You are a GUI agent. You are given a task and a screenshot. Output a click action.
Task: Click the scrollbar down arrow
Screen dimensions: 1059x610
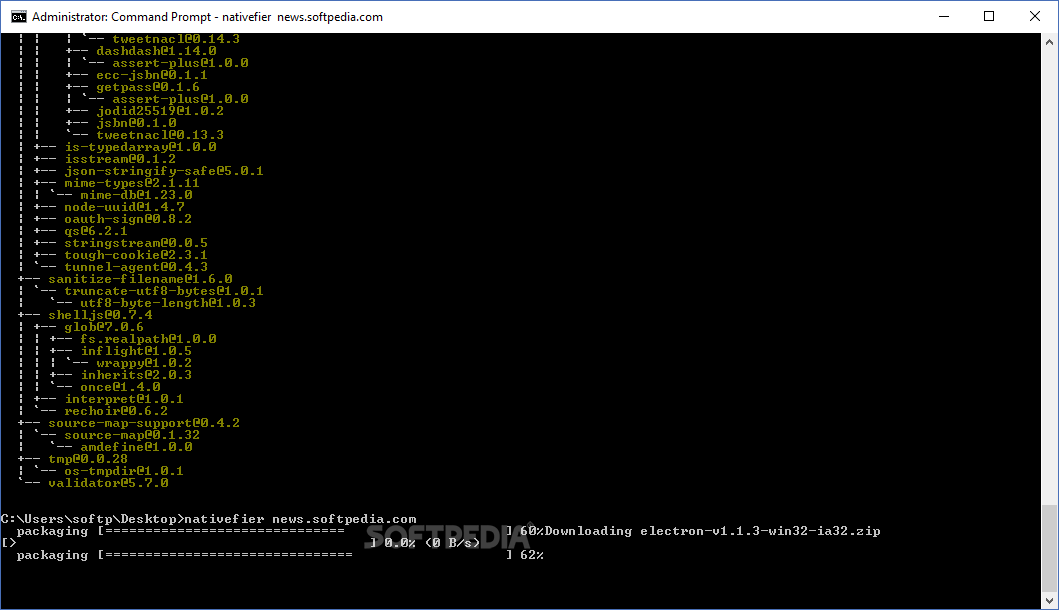(1049, 600)
